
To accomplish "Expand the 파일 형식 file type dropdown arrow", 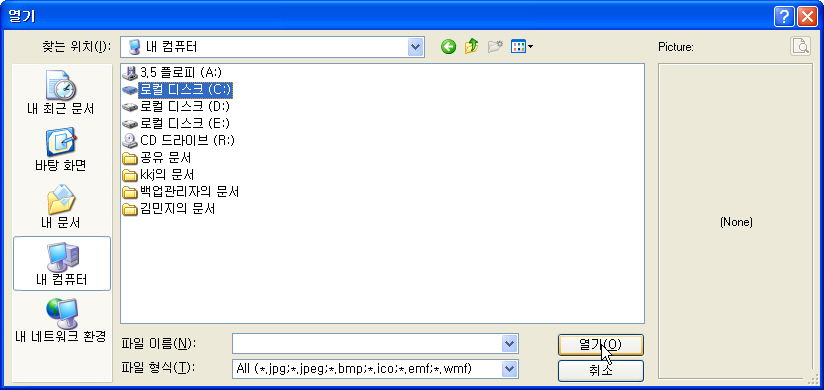I will [x=509, y=369].
